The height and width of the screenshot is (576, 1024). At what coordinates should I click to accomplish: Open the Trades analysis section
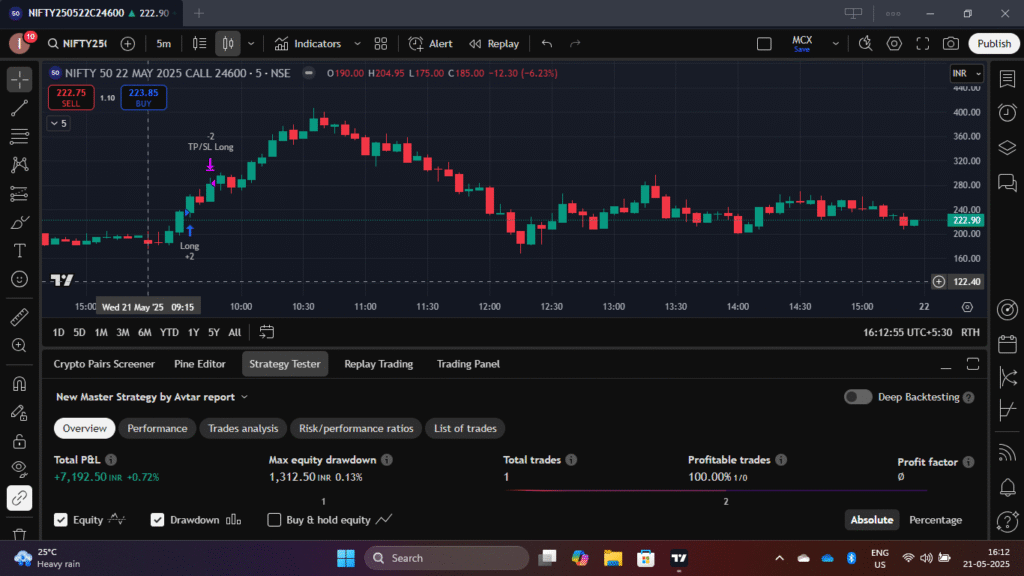click(243, 428)
